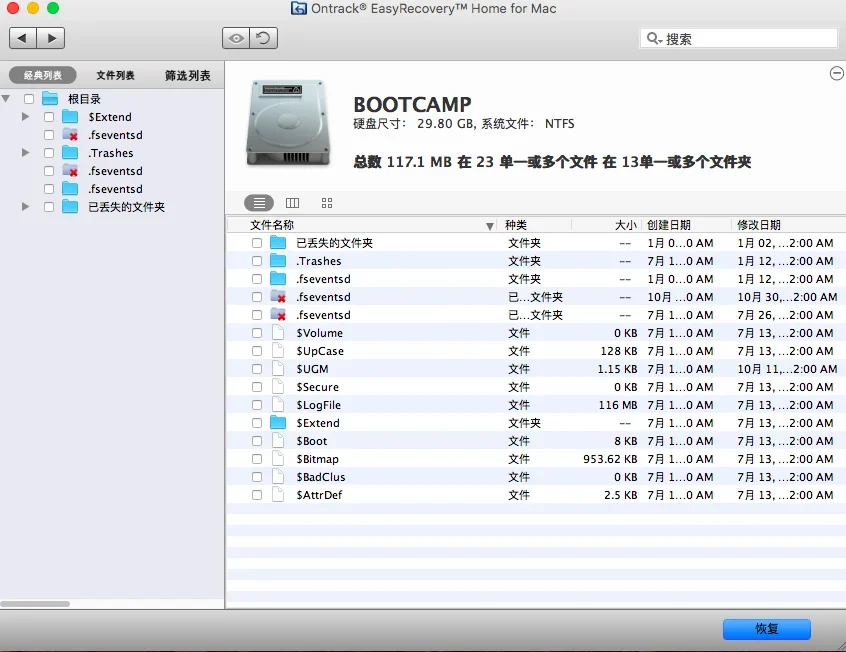The height and width of the screenshot is (652, 846).
Task: Check the $Extend checkbox in the sidebar tree
Action: pos(49,117)
